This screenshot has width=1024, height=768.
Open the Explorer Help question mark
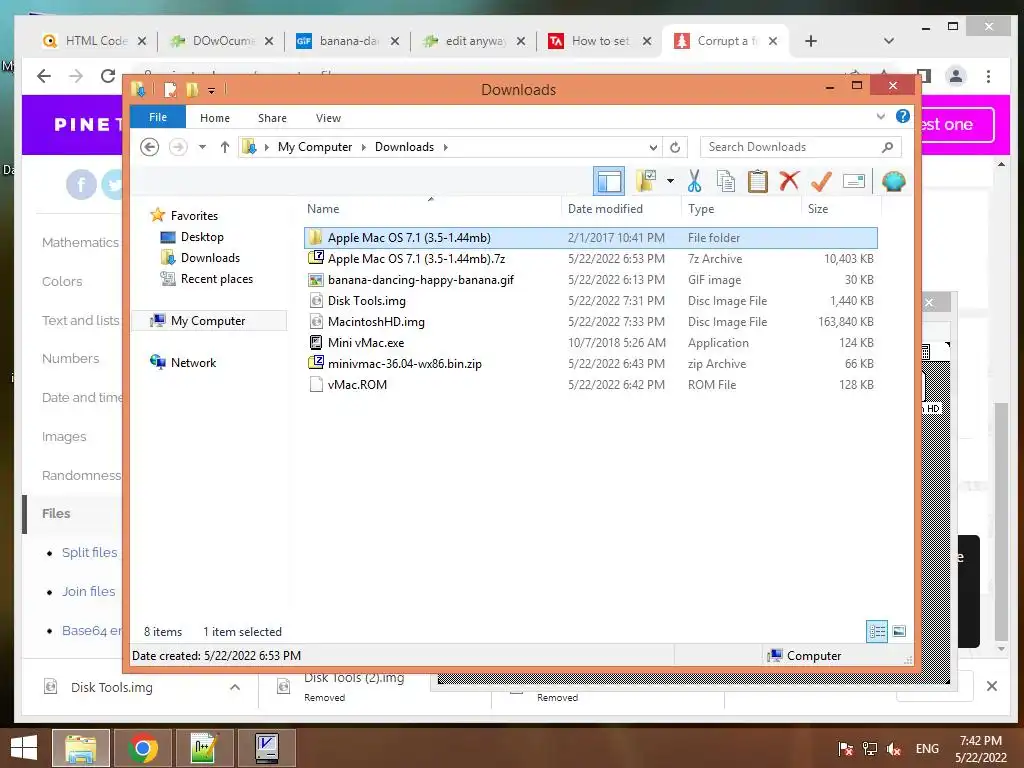[x=903, y=116]
